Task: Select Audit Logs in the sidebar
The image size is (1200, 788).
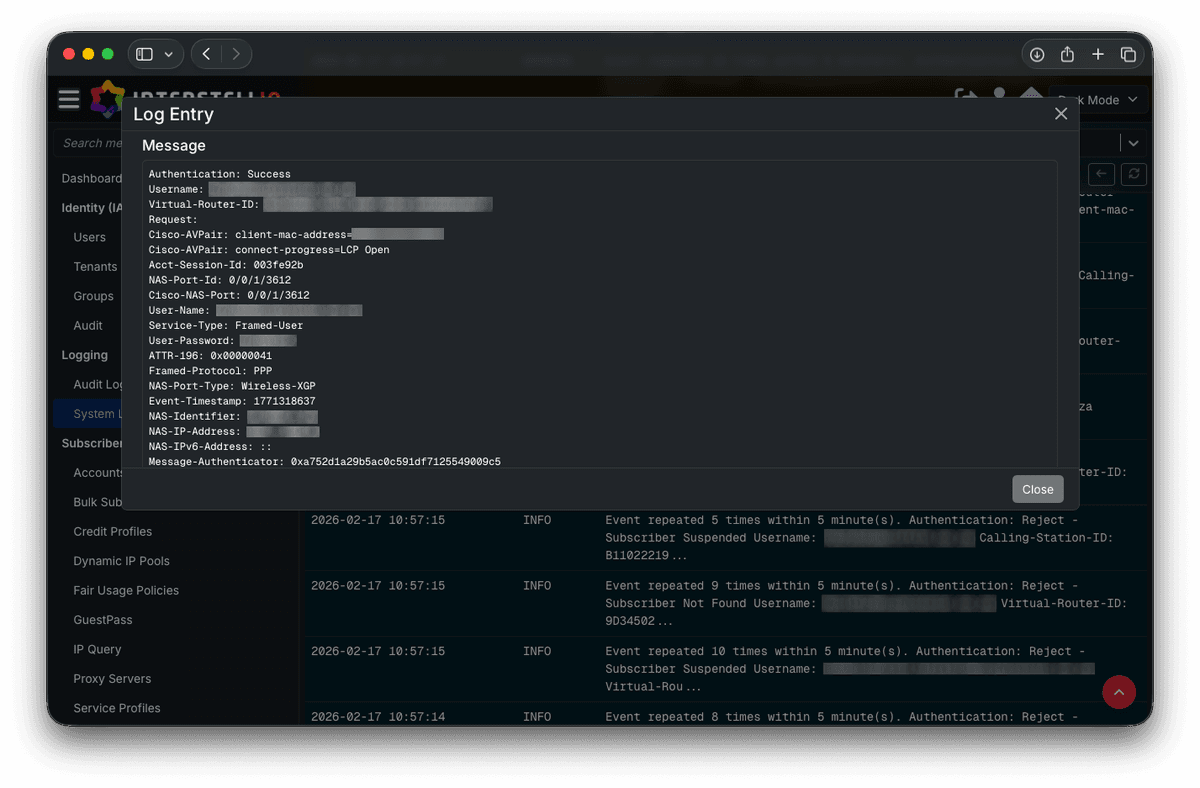Action: 98,384
